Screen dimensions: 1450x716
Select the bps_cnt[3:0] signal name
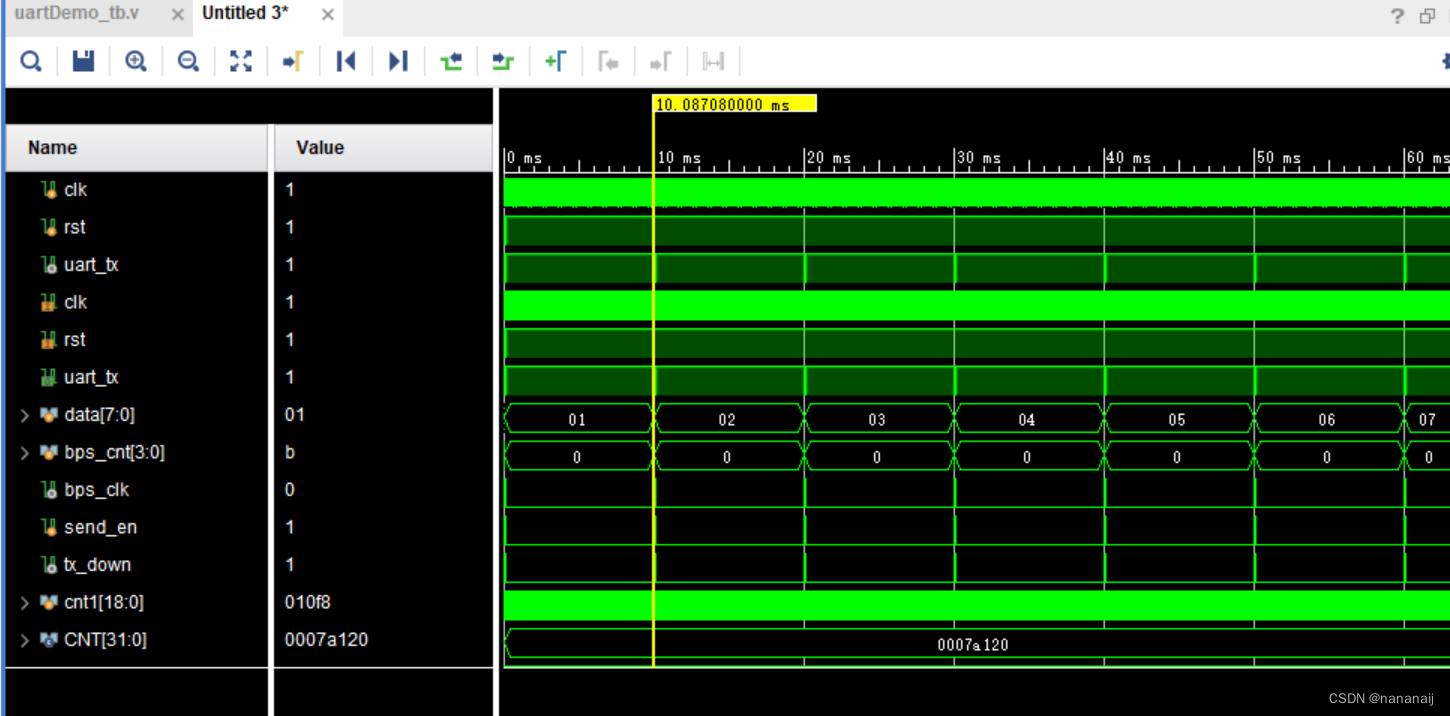tap(114, 453)
